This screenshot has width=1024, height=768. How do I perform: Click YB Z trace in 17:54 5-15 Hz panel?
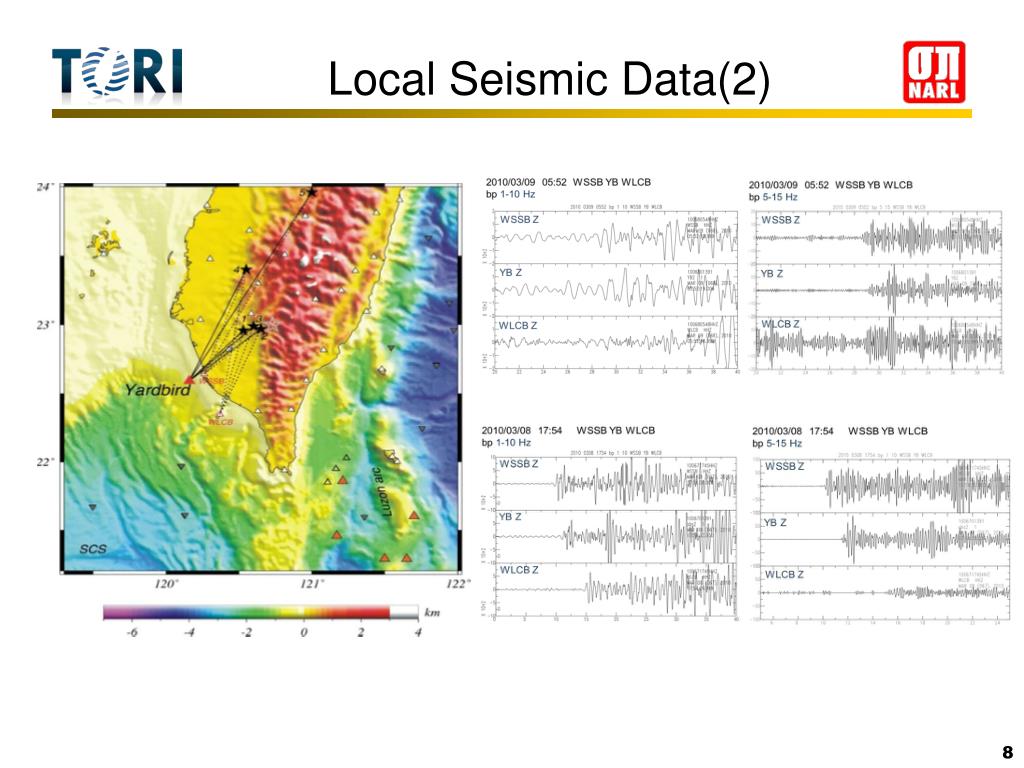885,539
